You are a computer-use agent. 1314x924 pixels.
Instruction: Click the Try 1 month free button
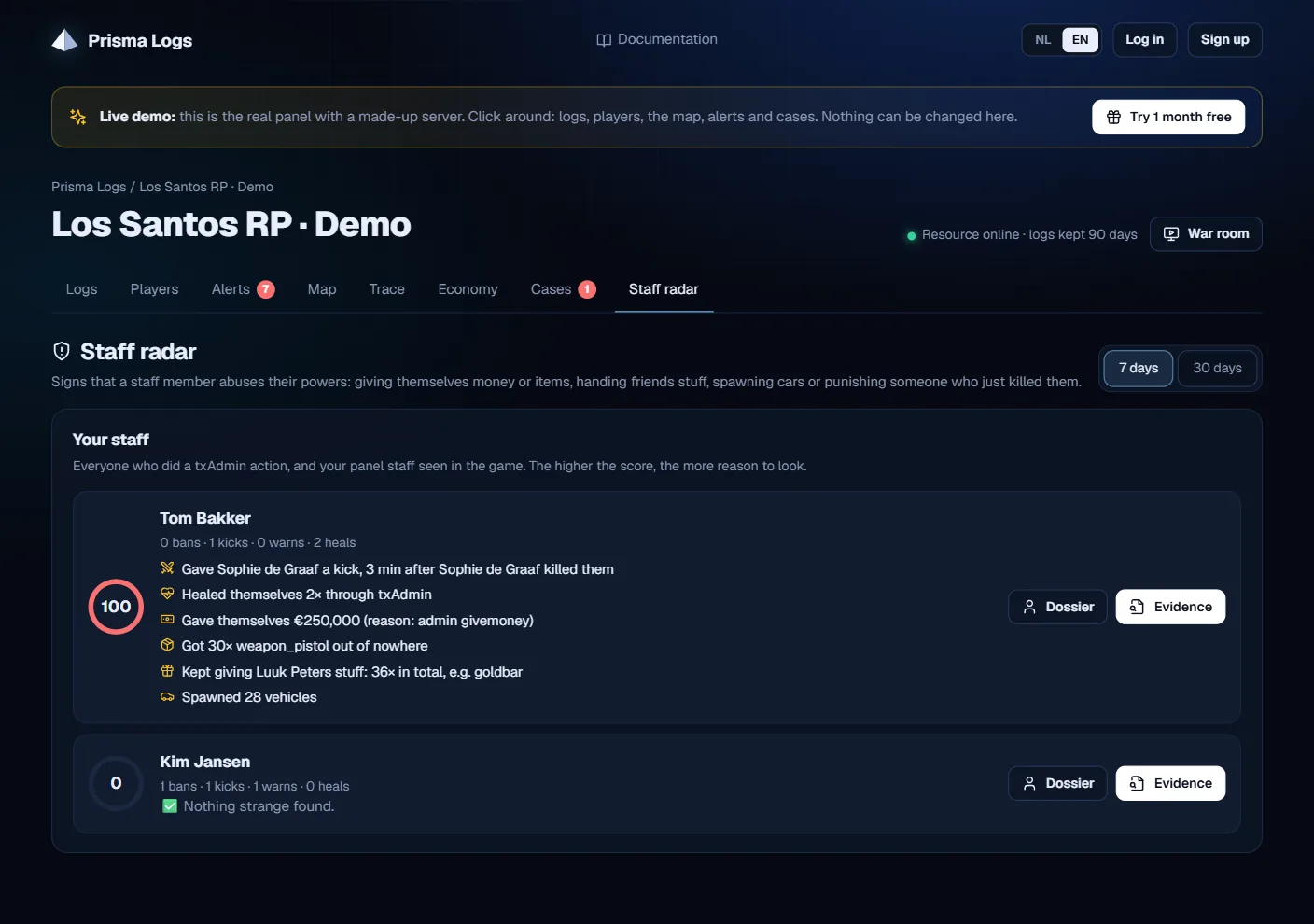(x=1168, y=117)
